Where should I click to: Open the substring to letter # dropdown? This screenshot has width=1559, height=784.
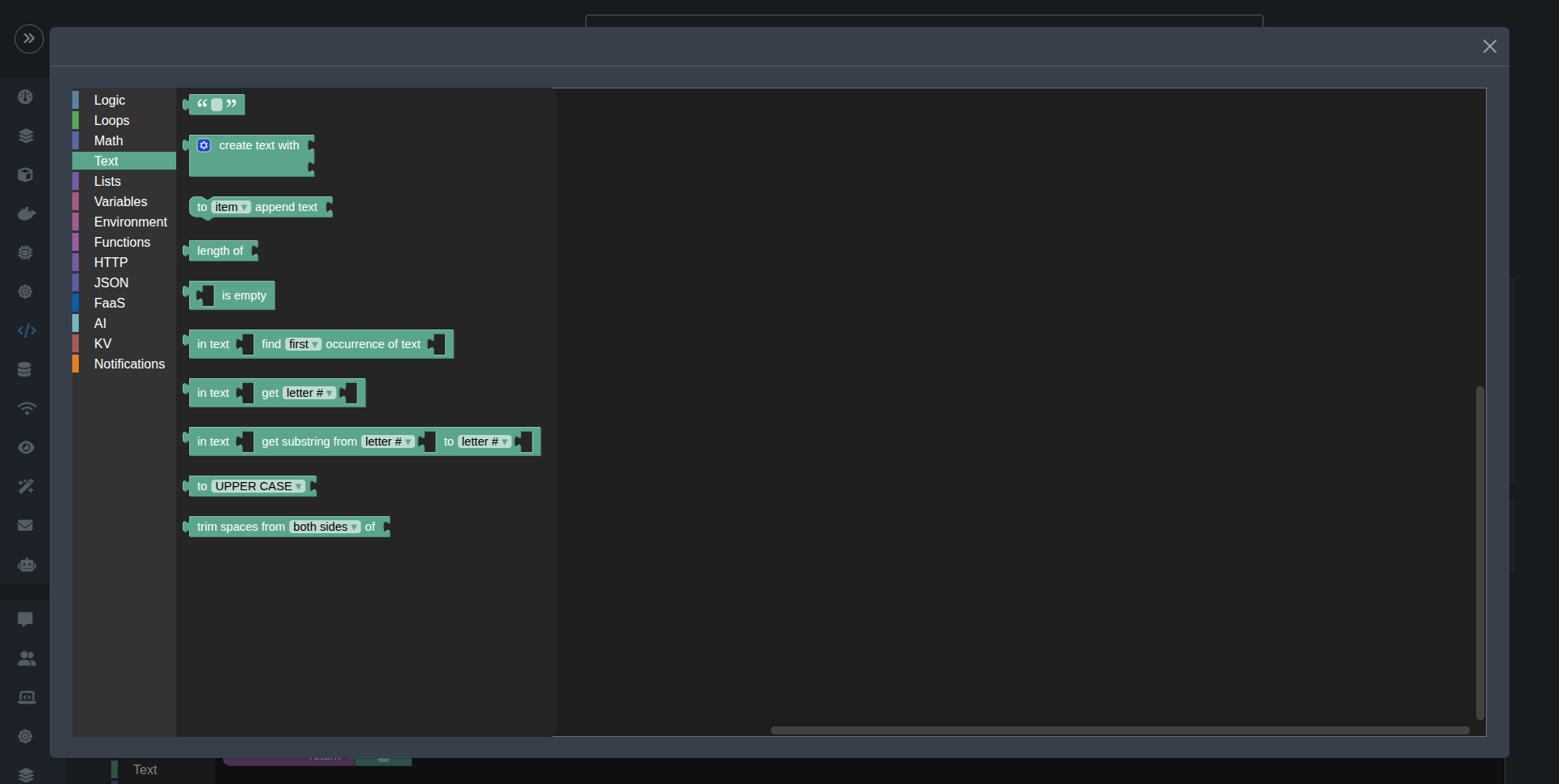(485, 442)
